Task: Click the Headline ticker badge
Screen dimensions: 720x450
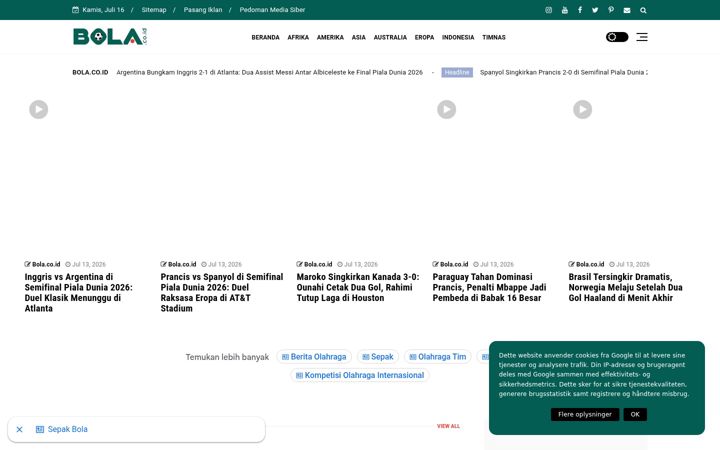Action: 457,73
